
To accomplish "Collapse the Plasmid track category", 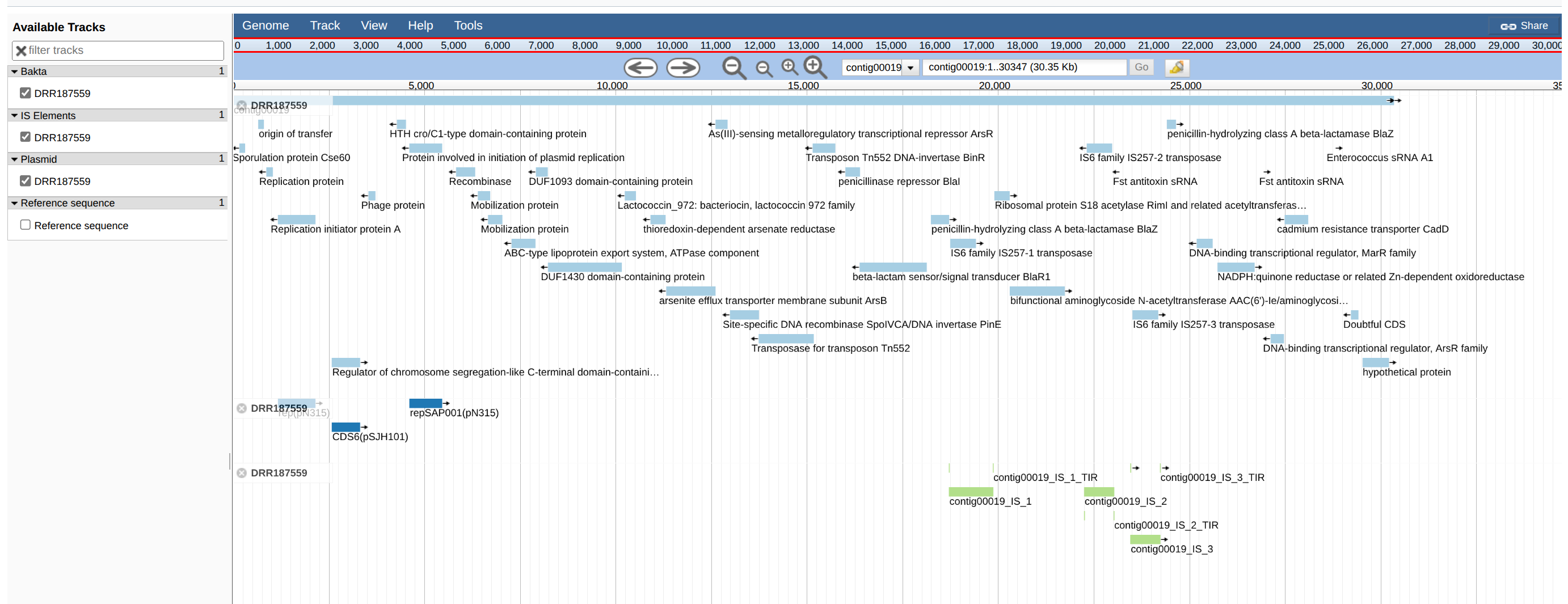I will pos(15,159).
